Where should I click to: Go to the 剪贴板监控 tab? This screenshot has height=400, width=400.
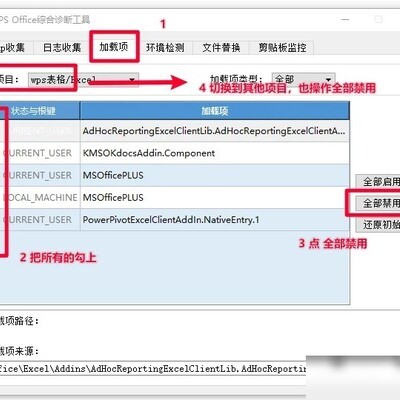pos(282,48)
